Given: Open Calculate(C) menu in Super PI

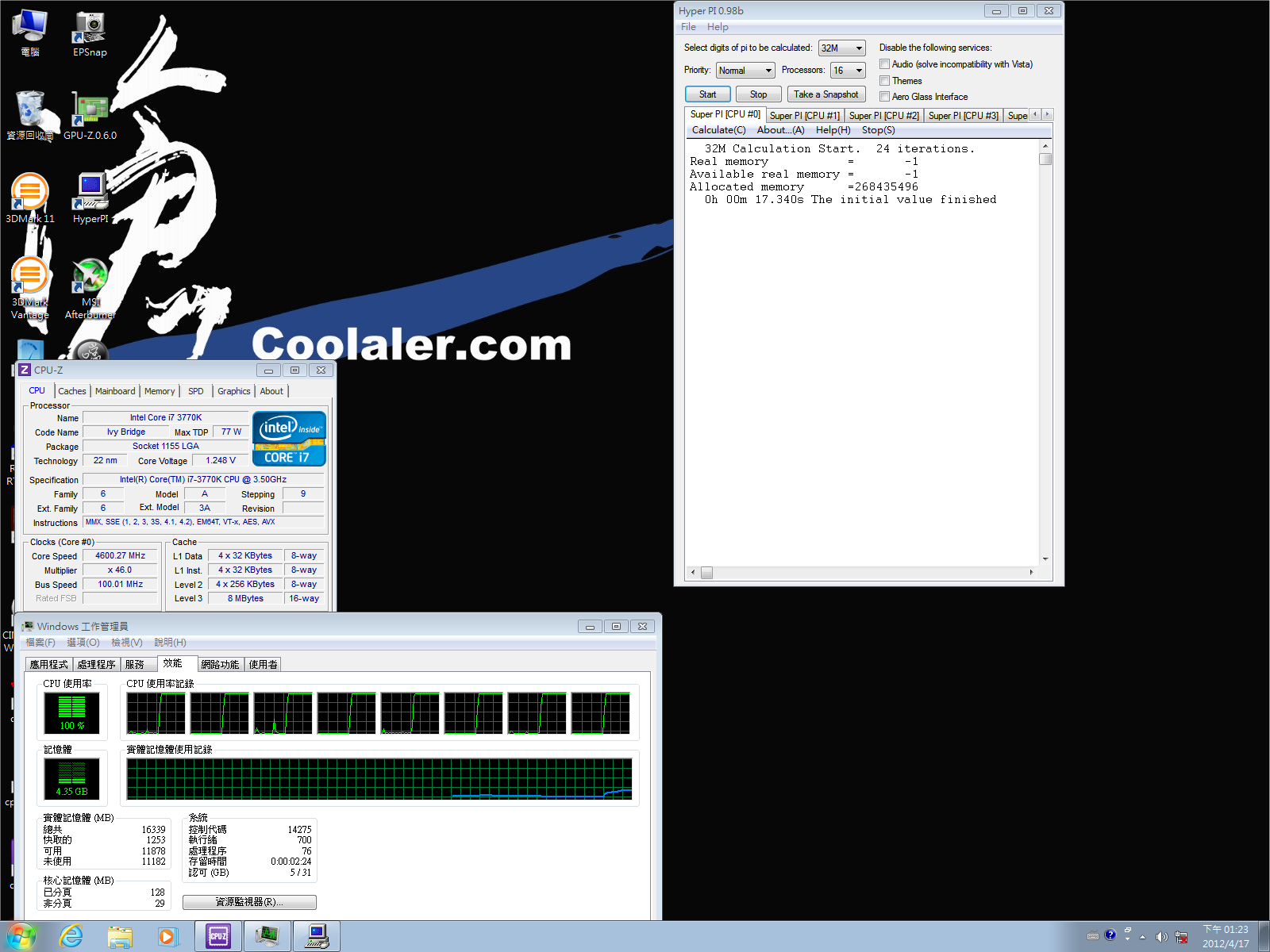Looking at the screenshot, I should pyautogui.click(x=719, y=130).
